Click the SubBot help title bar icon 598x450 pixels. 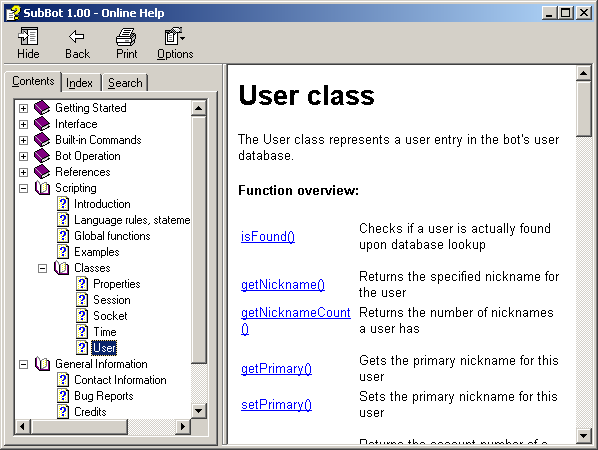[x=13, y=13]
